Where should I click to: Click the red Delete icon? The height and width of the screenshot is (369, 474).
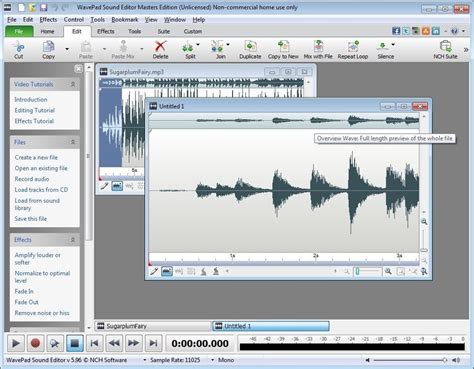161,46
